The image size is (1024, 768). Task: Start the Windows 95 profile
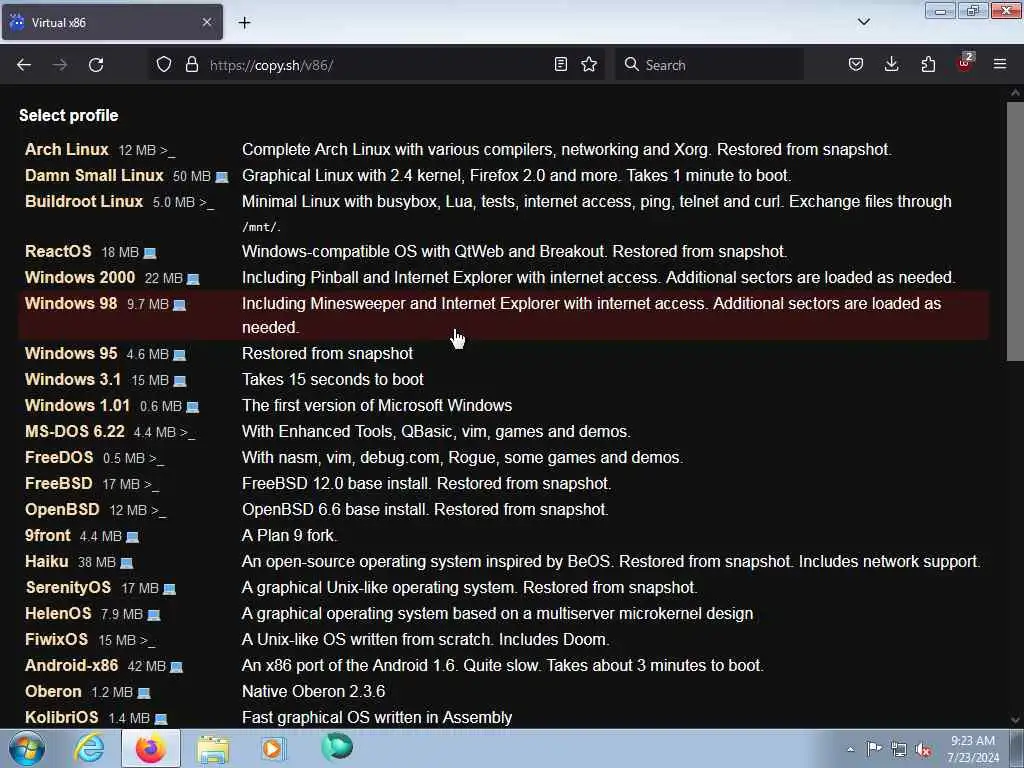[71, 353]
